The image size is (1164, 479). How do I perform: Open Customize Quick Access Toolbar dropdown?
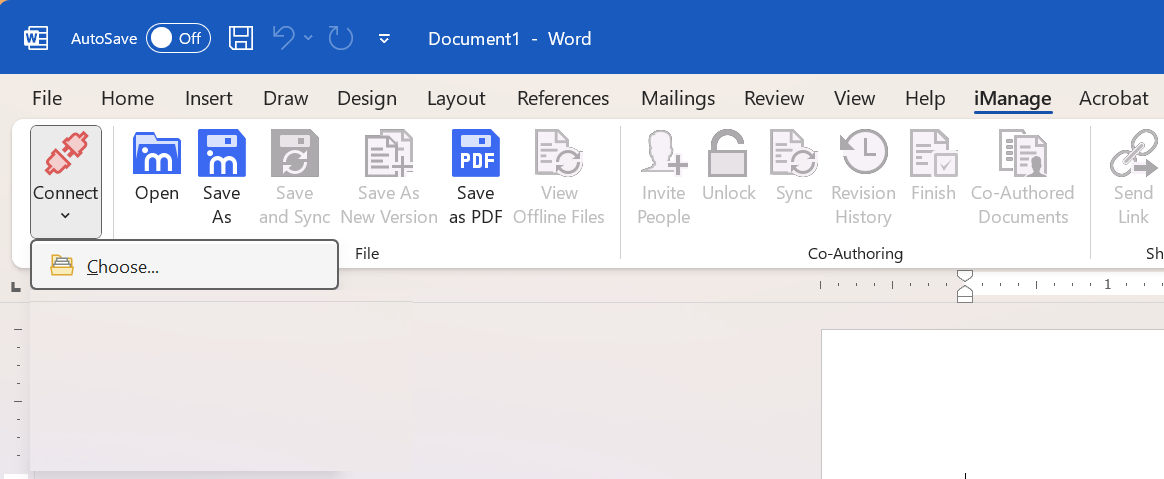click(x=384, y=39)
